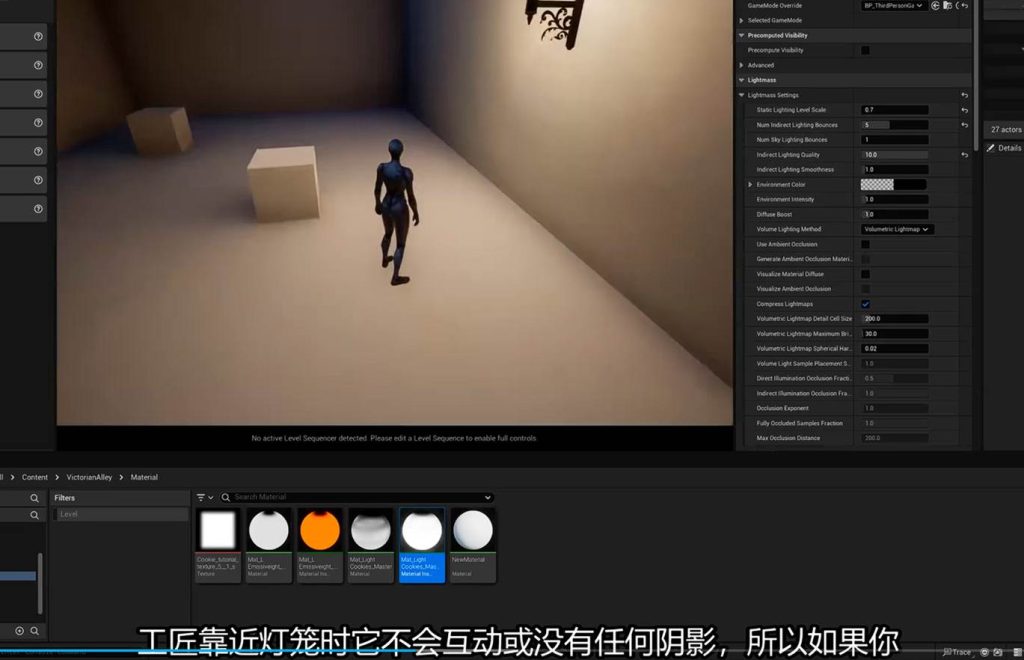Screen dimensions: 1024x660
Task: Enable the Precompute Visibility checkbox
Action: click(865, 50)
